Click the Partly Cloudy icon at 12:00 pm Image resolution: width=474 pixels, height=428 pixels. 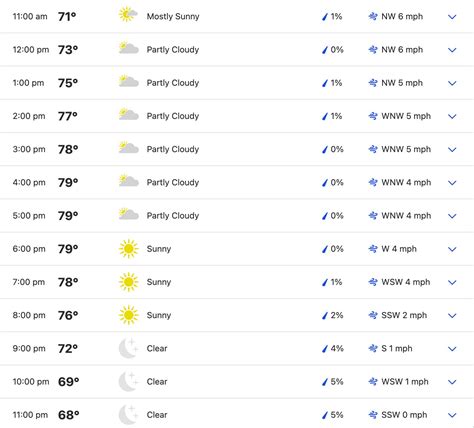click(129, 48)
